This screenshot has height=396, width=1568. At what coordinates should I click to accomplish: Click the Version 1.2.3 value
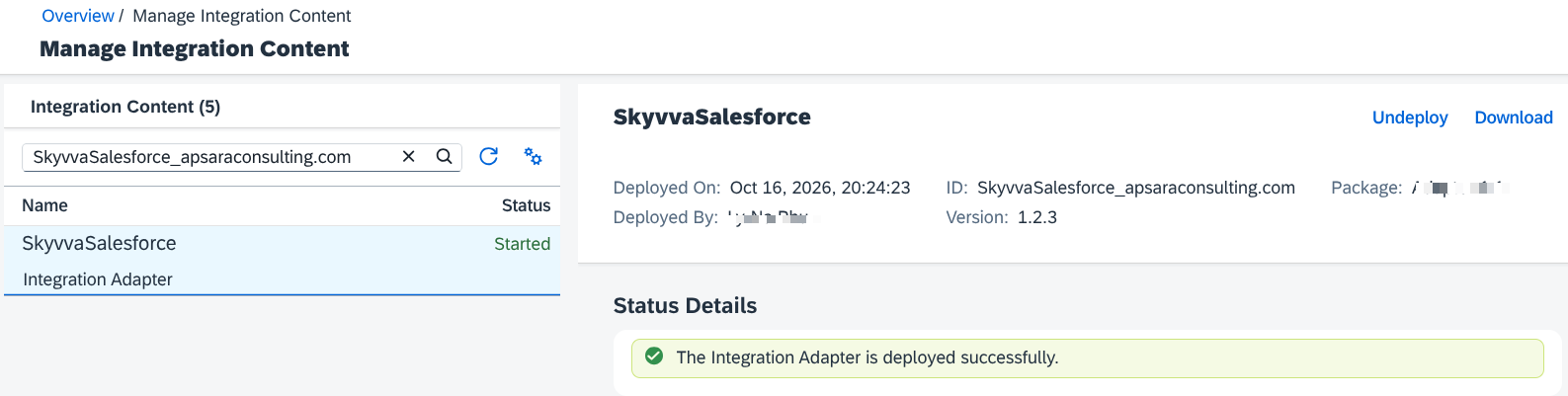[x=1037, y=217]
